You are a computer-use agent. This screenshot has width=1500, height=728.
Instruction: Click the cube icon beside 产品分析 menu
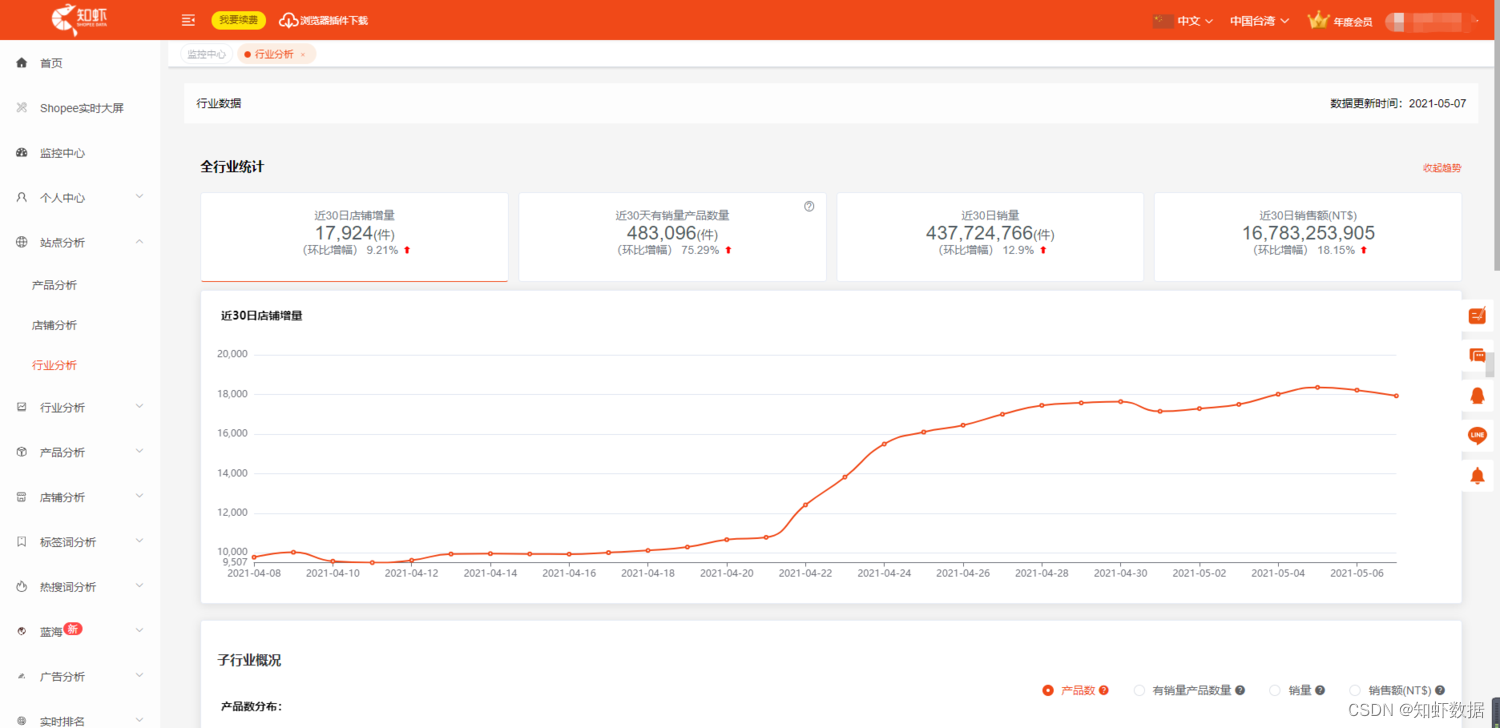click(x=22, y=452)
